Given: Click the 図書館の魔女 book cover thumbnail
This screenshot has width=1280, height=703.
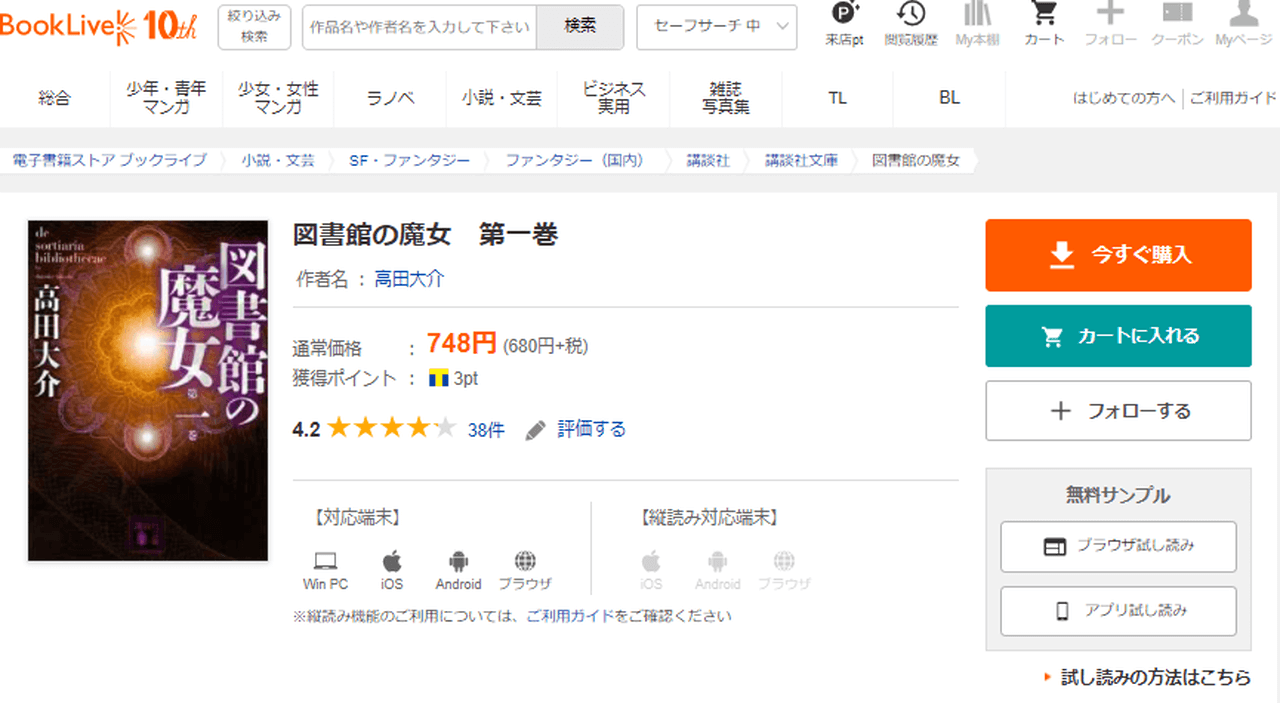Looking at the screenshot, I should point(148,390).
